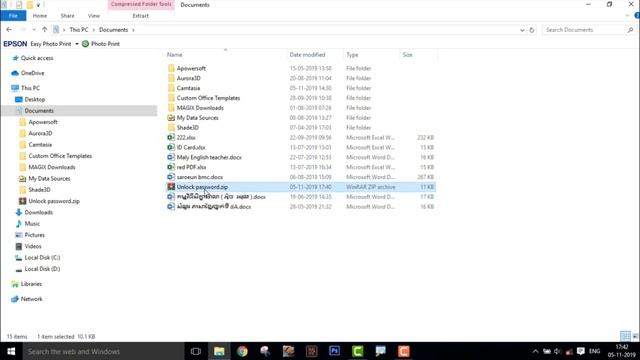Viewport: 640px width, 360px height.
Task: Open Google Chrome from the taskbar
Action: [242, 351]
